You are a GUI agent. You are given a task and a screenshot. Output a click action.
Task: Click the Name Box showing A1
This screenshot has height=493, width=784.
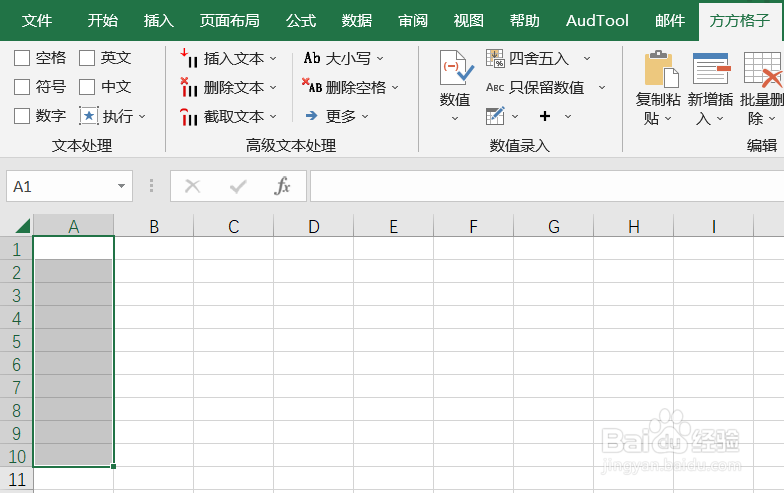[60, 186]
